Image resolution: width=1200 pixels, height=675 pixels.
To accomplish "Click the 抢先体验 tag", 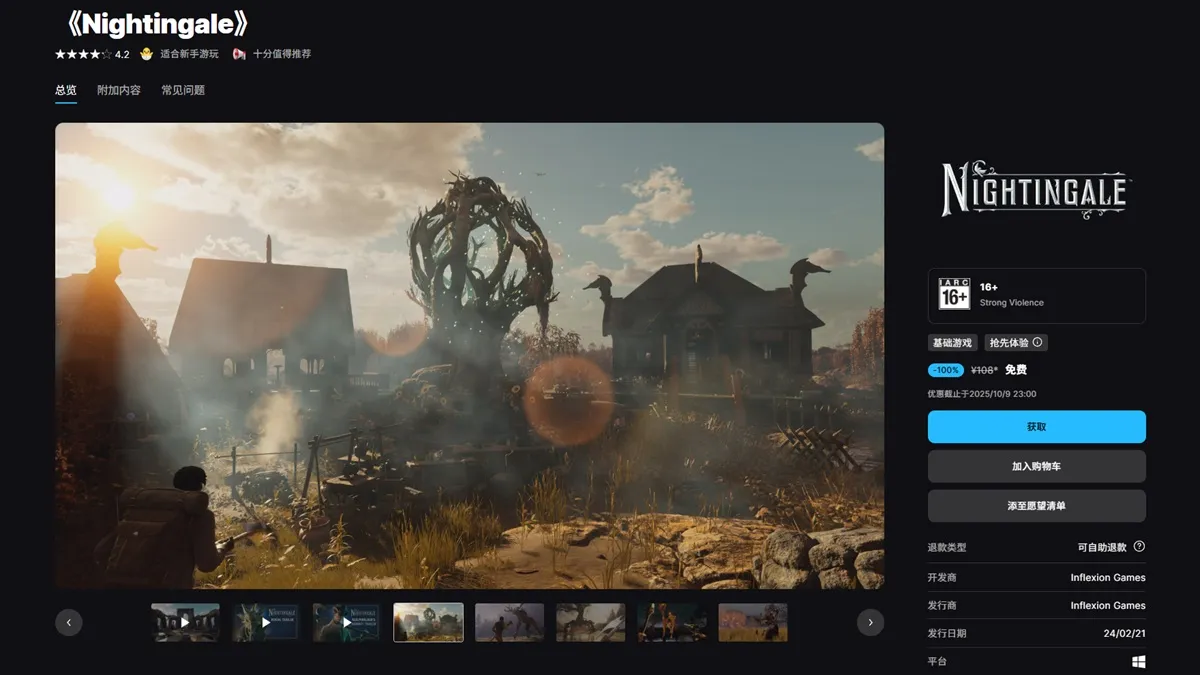I will (1016, 342).
